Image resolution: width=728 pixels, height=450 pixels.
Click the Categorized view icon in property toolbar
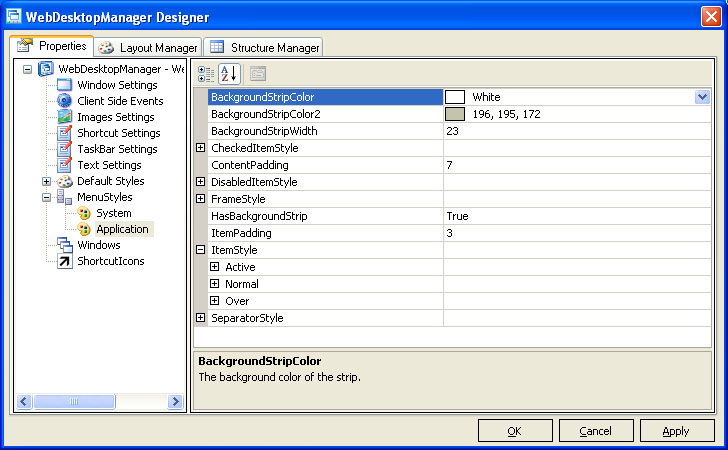click(206, 73)
